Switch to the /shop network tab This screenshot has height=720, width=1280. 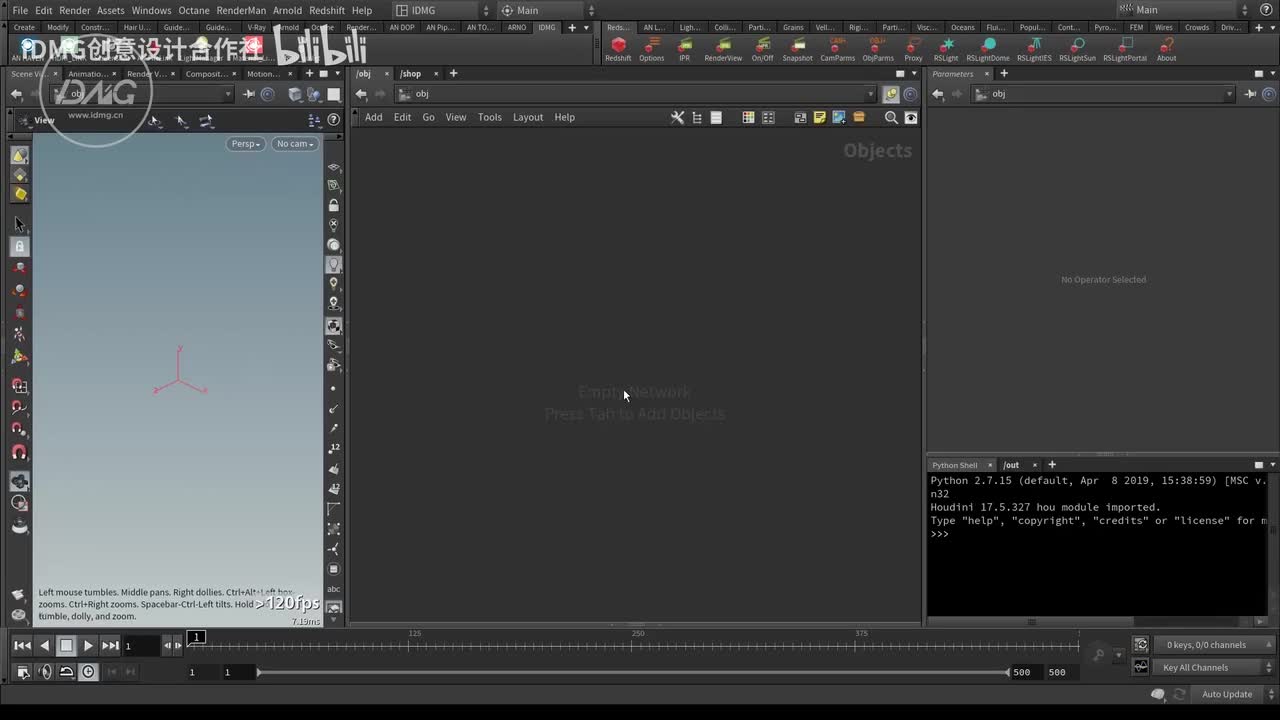(411, 73)
